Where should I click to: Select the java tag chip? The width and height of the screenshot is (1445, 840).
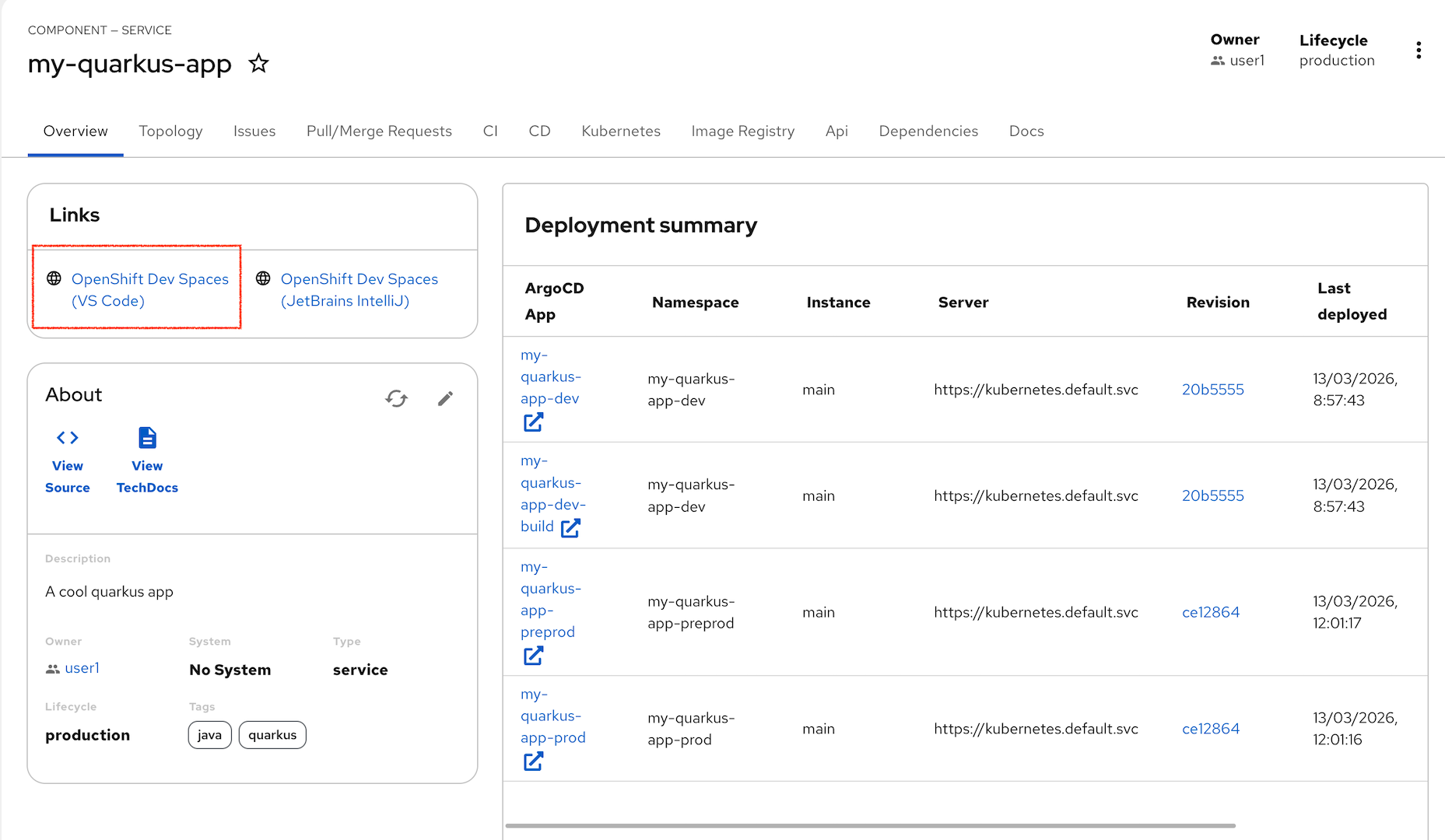tap(209, 734)
